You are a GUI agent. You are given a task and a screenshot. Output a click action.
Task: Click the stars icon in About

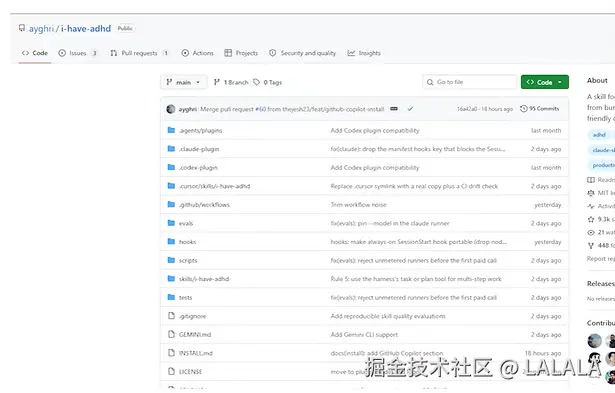[x=591, y=219]
